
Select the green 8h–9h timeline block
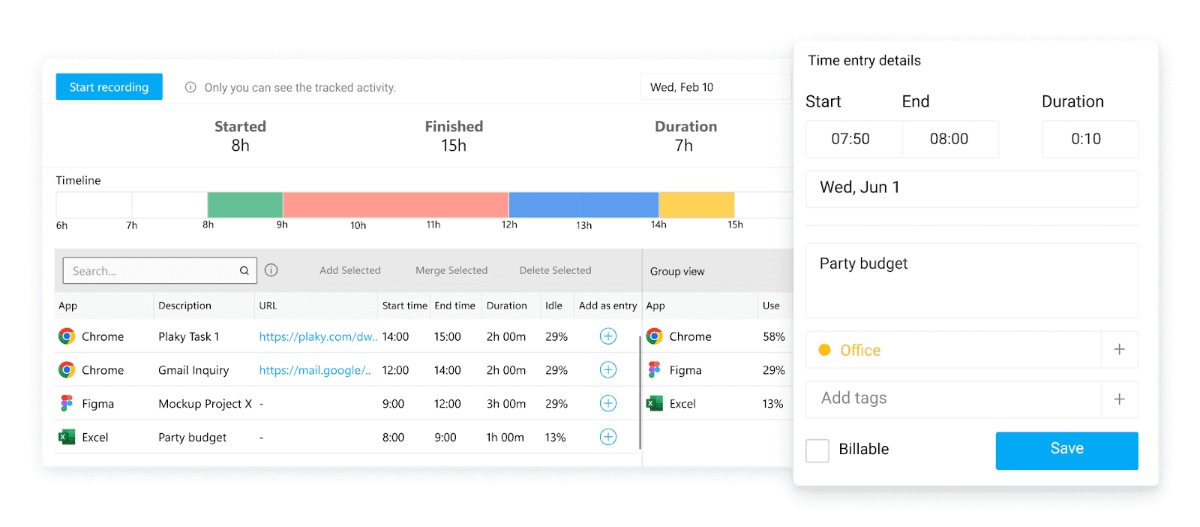coord(245,205)
